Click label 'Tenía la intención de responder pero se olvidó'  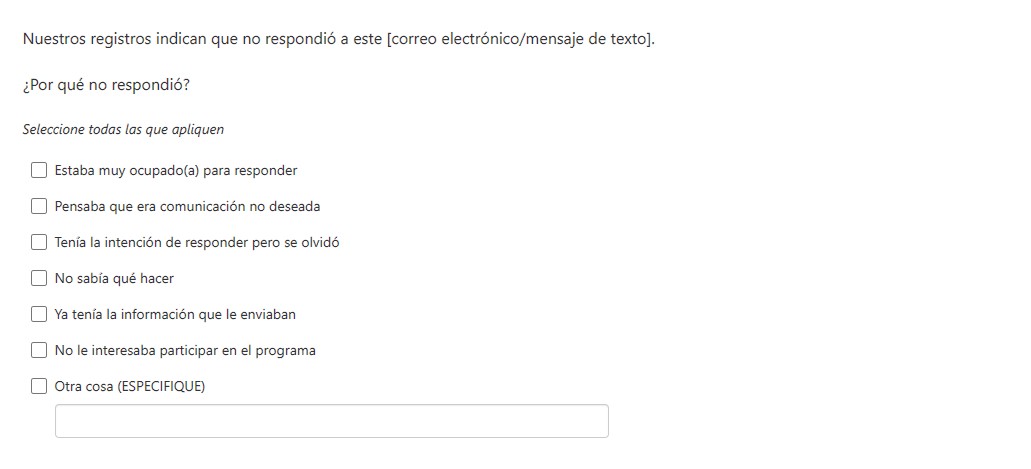[197, 243]
